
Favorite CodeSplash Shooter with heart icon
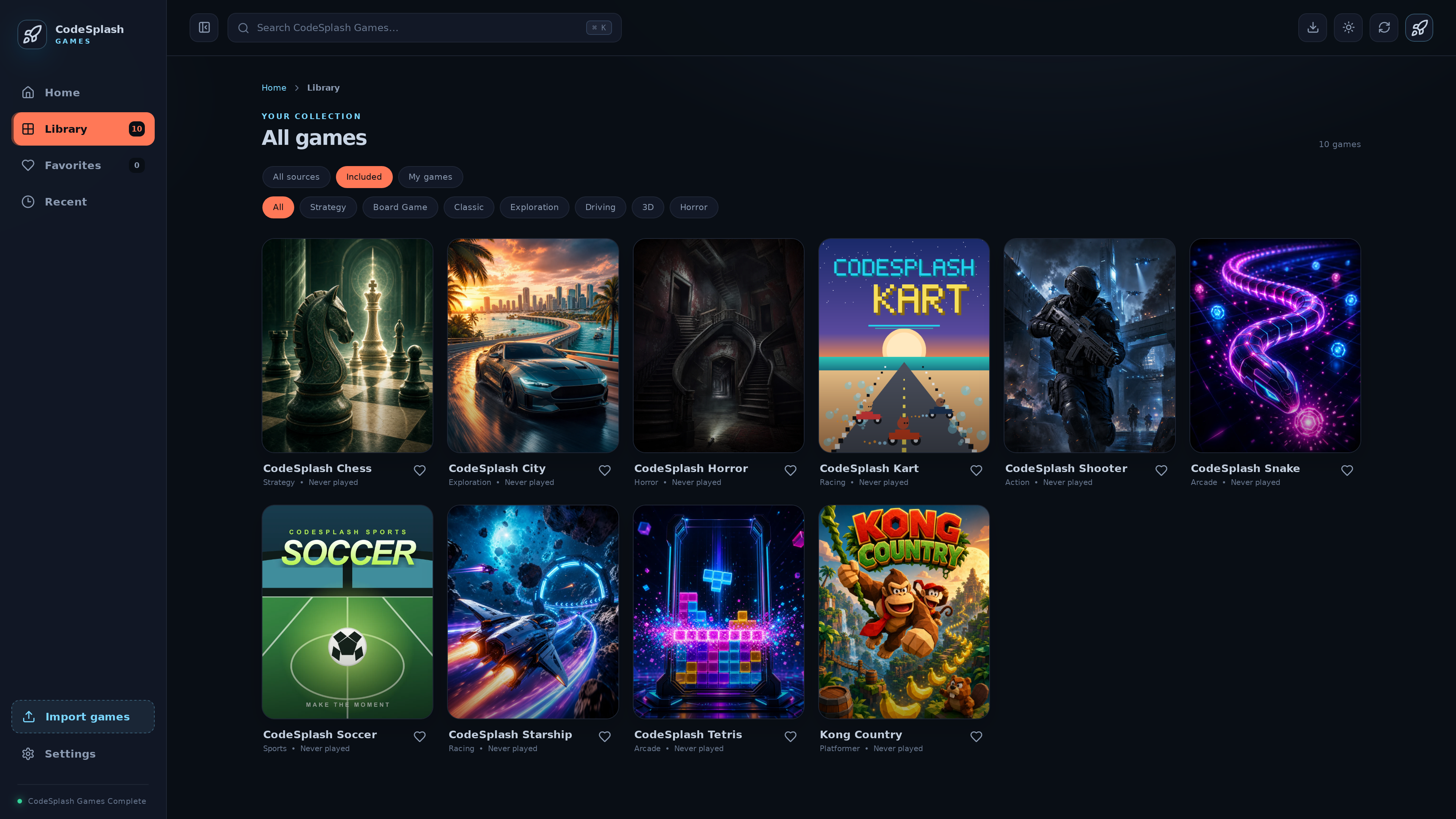click(1161, 470)
